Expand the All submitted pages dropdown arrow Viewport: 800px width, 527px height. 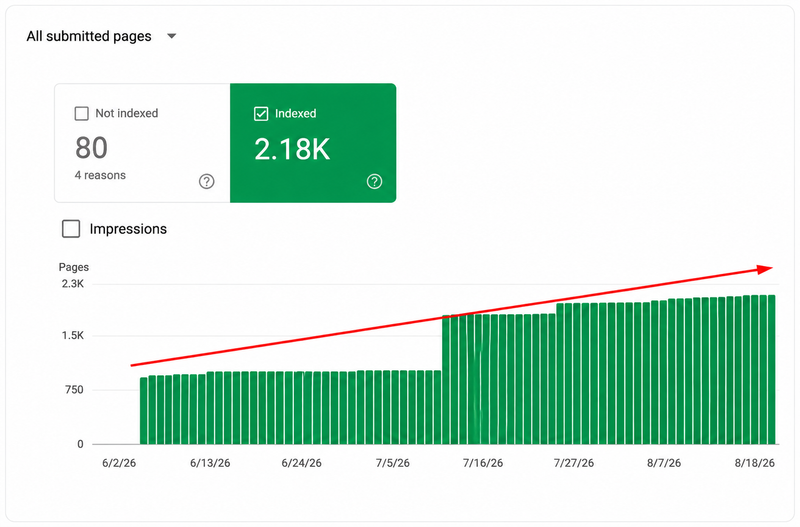tap(172, 36)
